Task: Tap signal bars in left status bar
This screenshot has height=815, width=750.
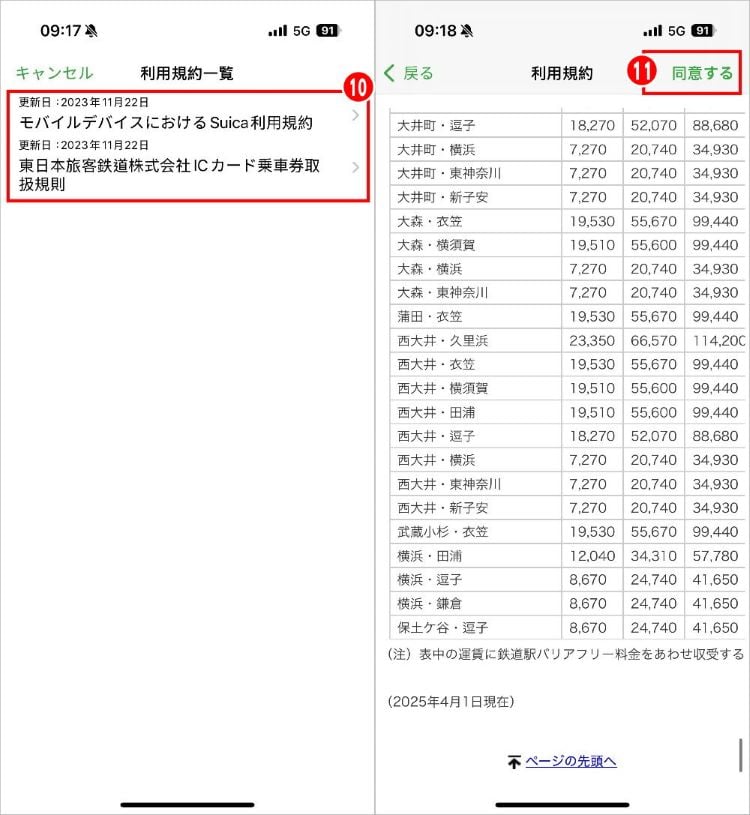Action: [278, 31]
